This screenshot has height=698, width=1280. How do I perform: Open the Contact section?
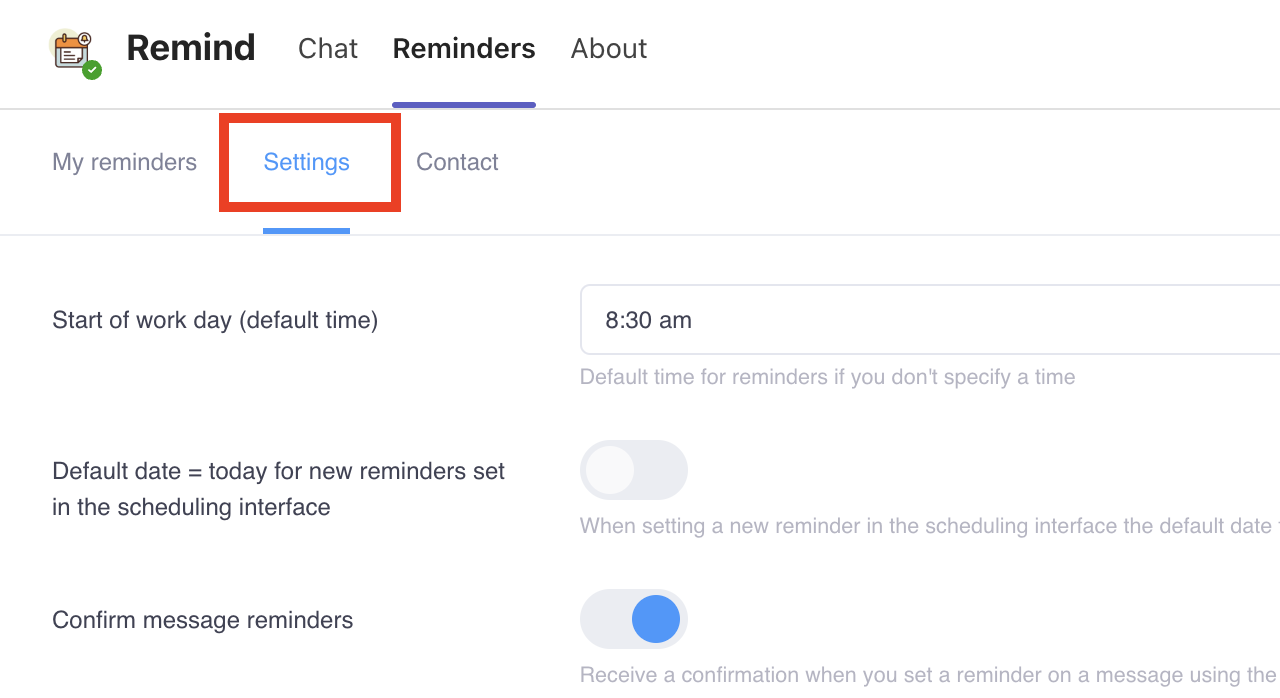pyautogui.click(x=457, y=162)
